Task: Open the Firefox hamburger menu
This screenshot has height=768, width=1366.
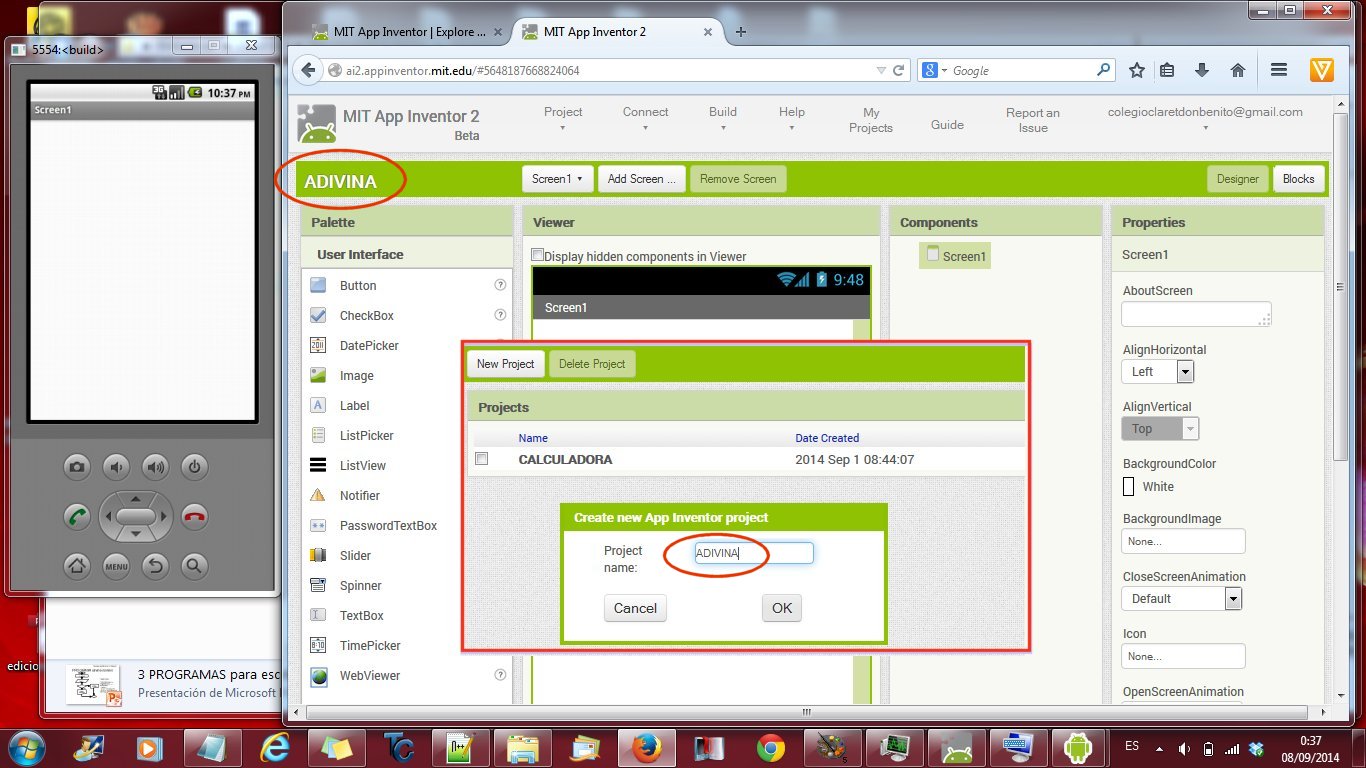Action: [x=1278, y=70]
